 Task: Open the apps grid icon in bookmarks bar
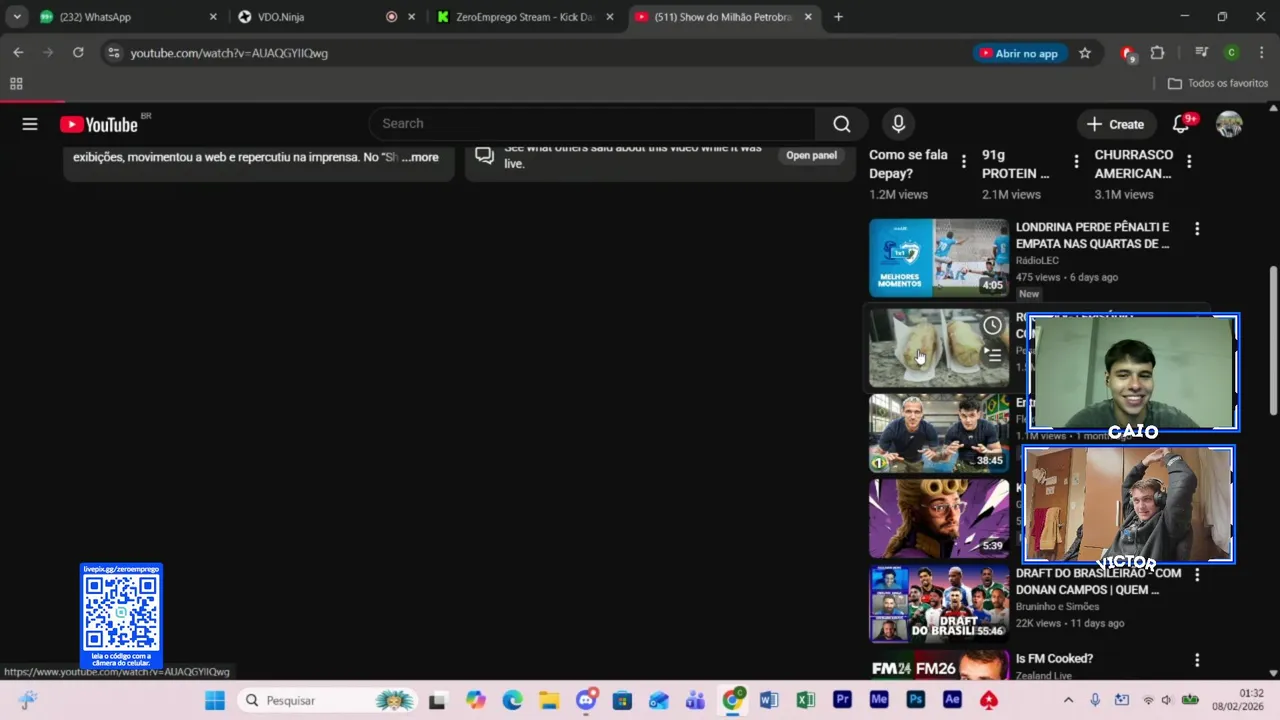click(x=16, y=84)
